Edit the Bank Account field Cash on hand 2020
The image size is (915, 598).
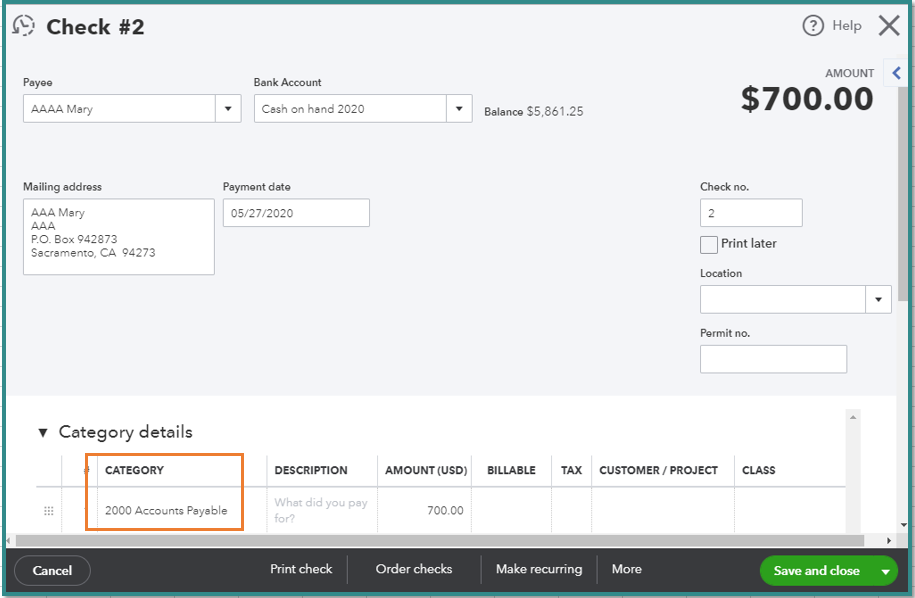(350, 109)
